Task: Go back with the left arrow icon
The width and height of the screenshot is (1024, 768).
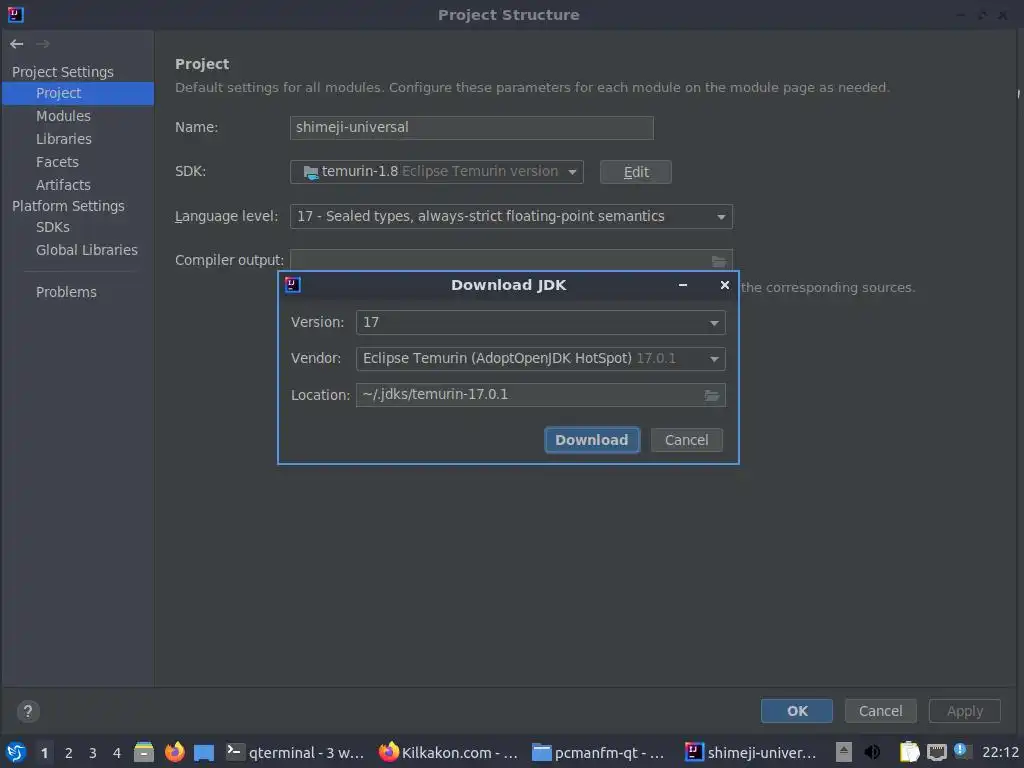Action: pos(17,44)
